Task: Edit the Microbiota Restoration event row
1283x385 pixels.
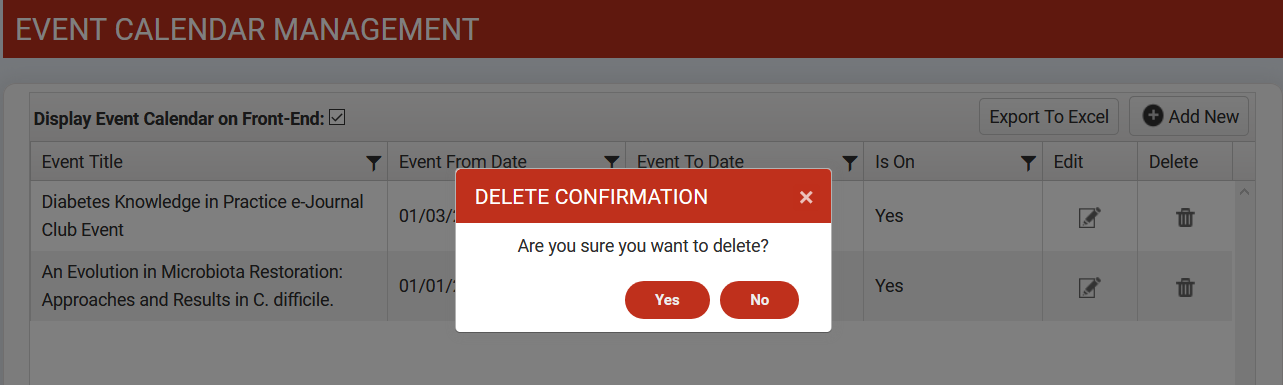Action: point(1089,287)
